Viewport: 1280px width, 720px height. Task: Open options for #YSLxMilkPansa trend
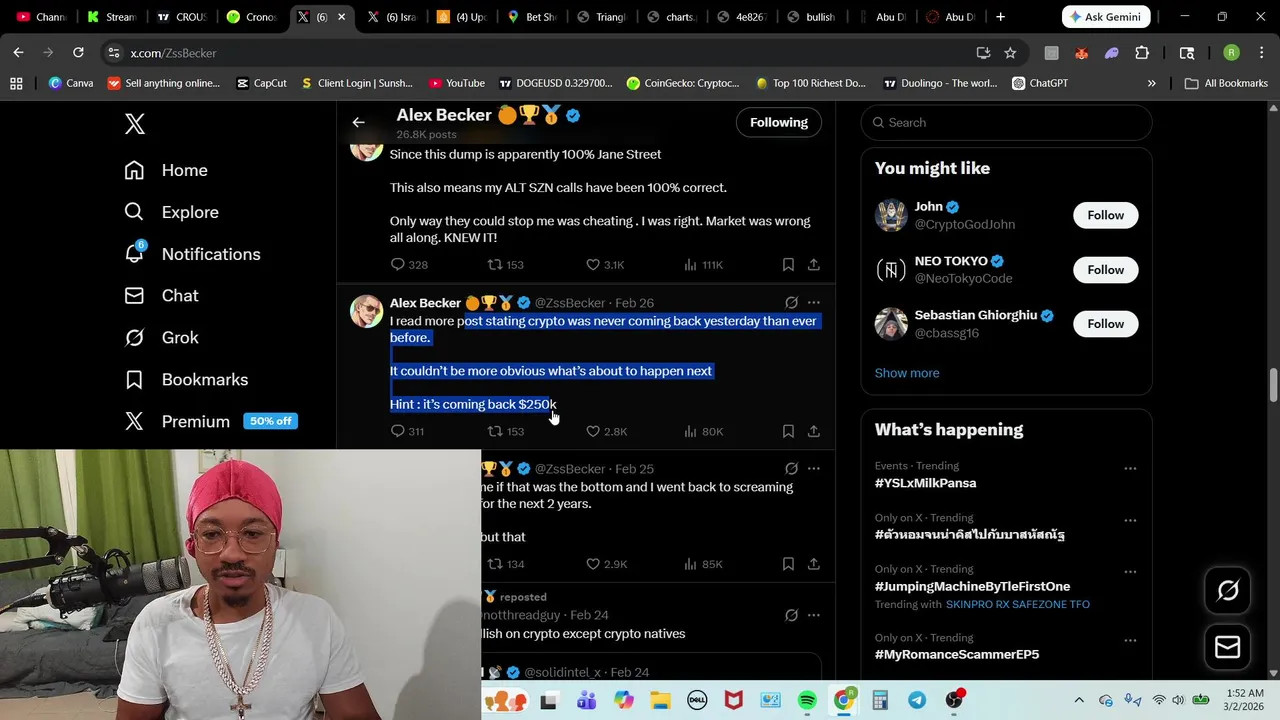[1130, 468]
